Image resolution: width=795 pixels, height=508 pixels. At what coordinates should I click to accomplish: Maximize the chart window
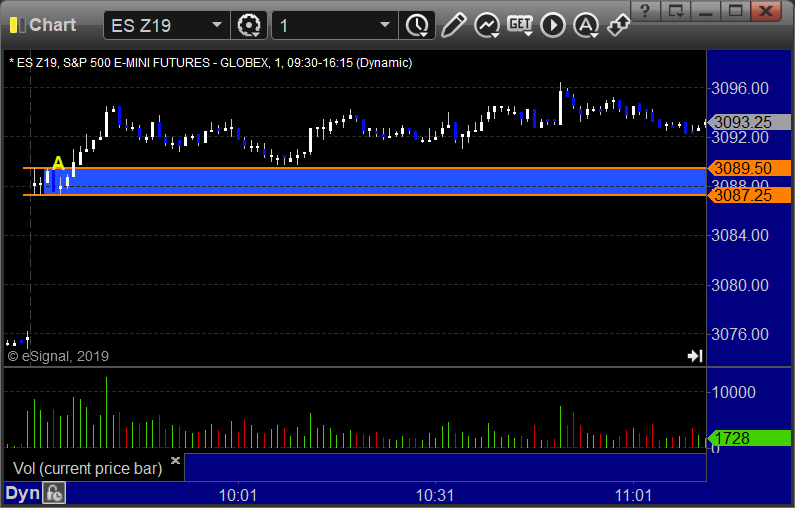point(735,11)
